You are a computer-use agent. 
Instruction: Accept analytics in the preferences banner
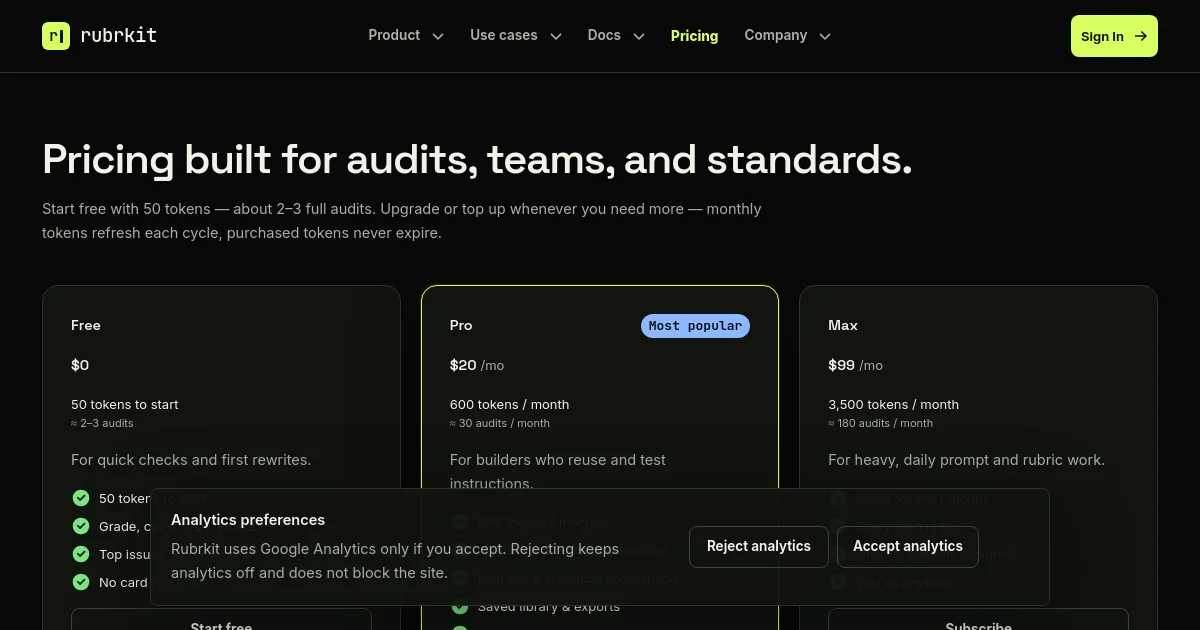(908, 546)
